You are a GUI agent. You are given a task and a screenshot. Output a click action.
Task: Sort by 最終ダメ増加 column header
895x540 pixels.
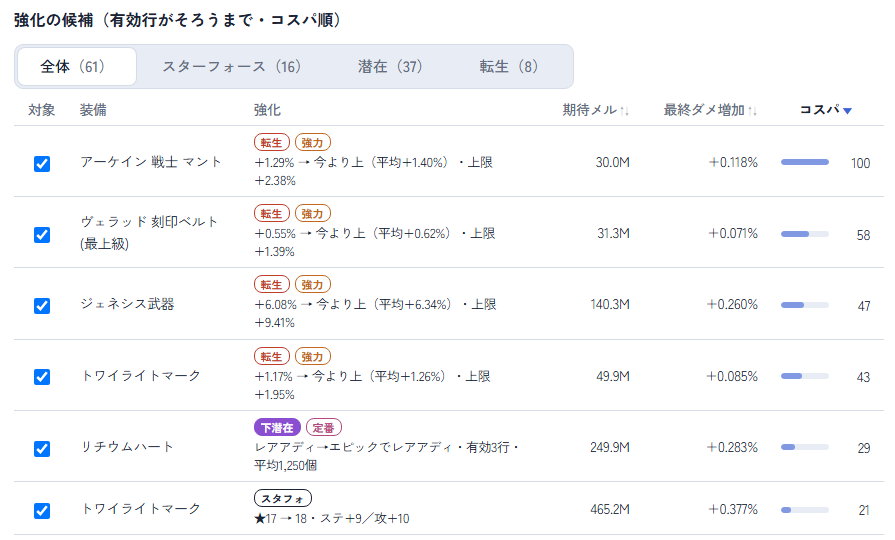coord(710,110)
